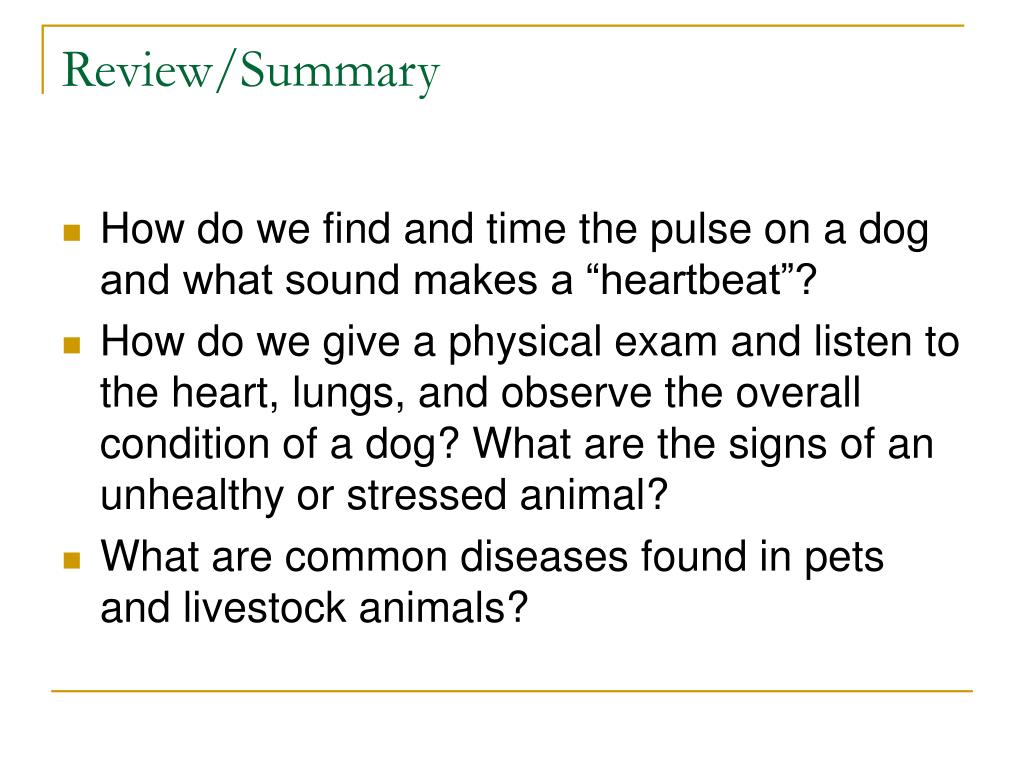Image resolution: width=1024 pixels, height=768 pixels.
Task: Click the word 'diseases' in third bullet
Action: [x=544, y=557]
